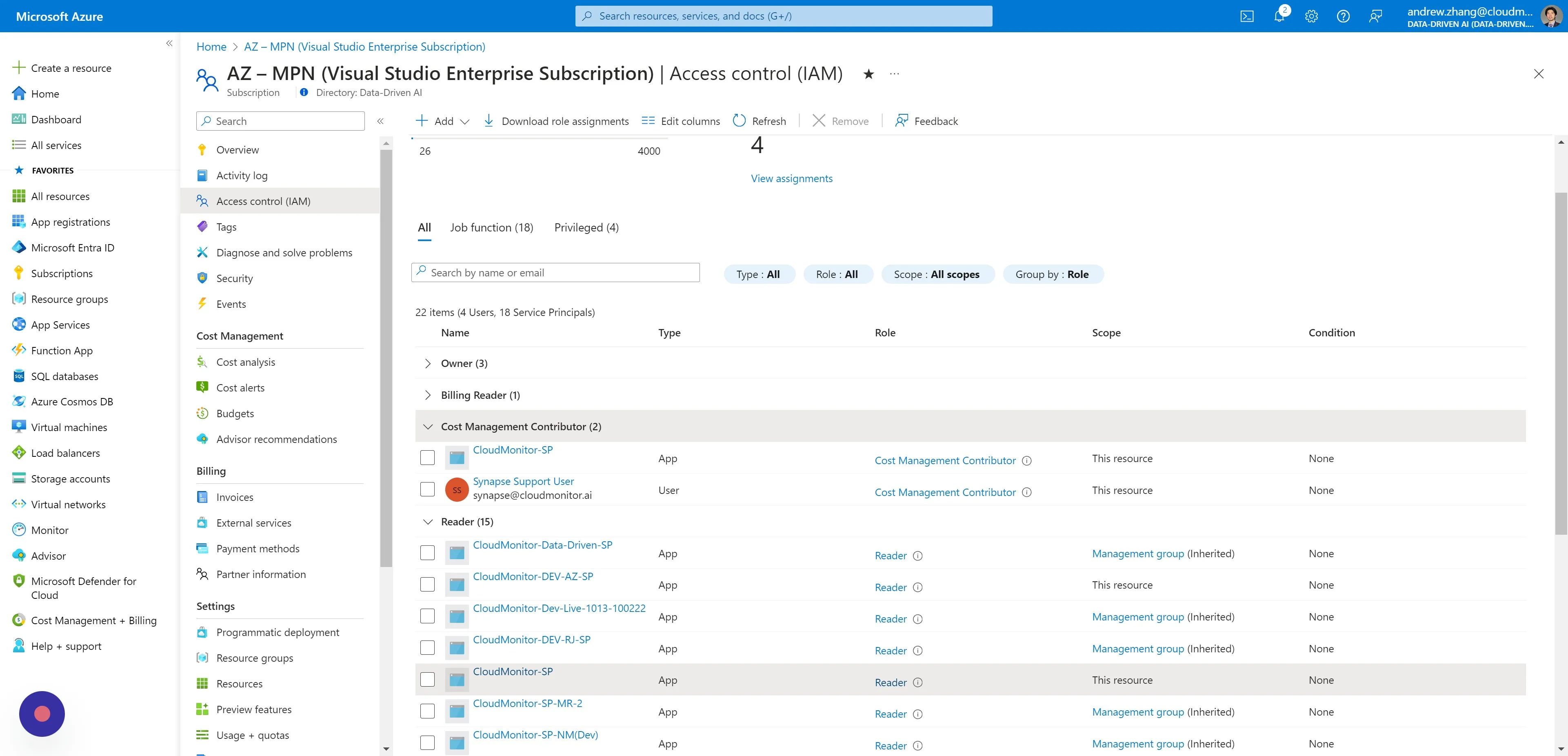Screen dimensions: 1568x756
Task: Click the main content vertical scrollbar
Action: pyautogui.click(x=1561, y=363)
